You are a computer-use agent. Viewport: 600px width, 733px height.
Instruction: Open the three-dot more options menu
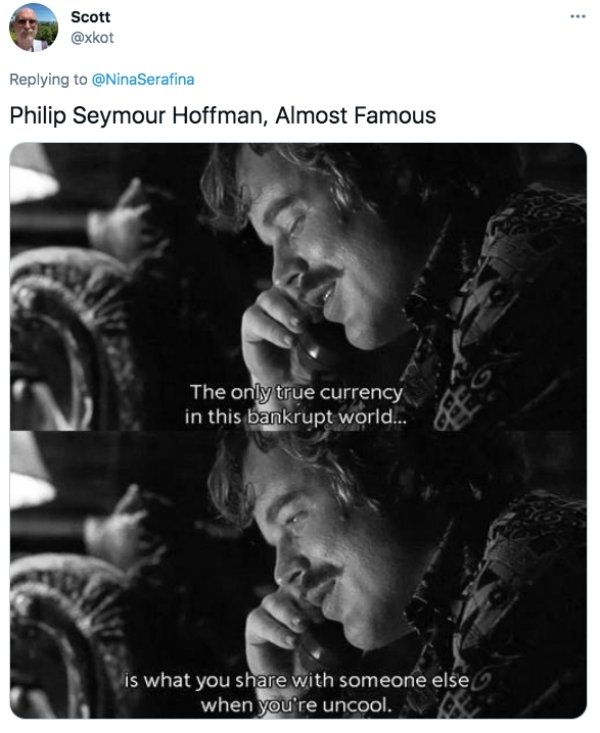pyautogui.click(x=578, y=16)
